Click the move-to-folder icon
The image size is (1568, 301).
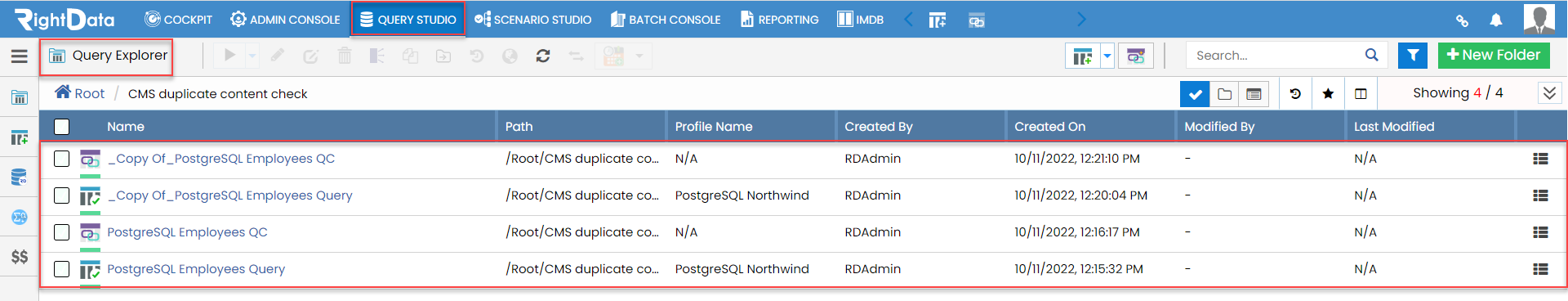click(x=443, y=56)
